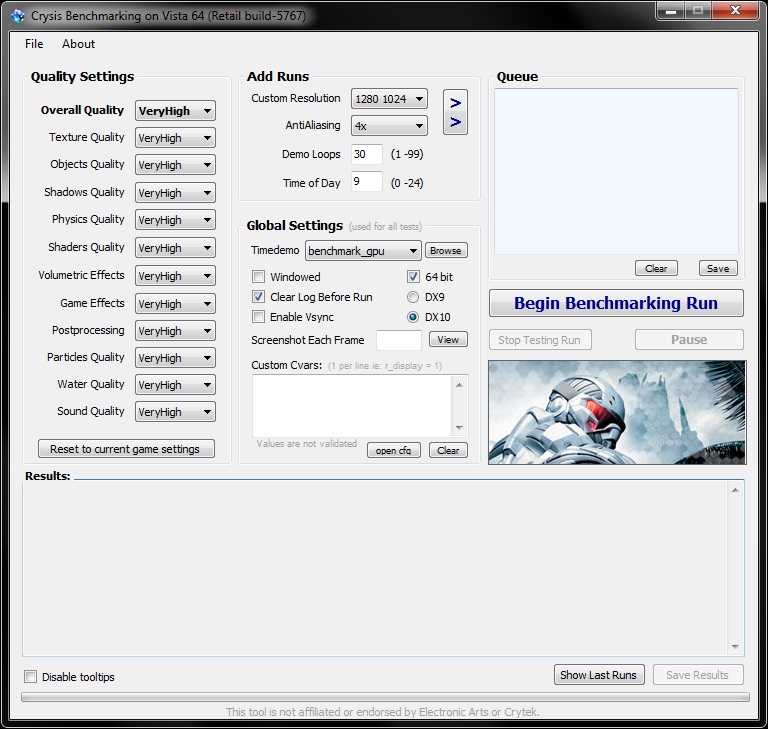Open the Shaders Quality dropdown
The image size is (768, 729).
pos(175,248)
